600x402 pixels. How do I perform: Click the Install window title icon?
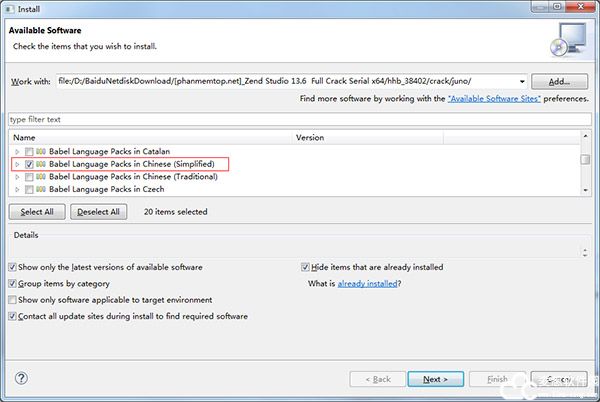point(9,8)
